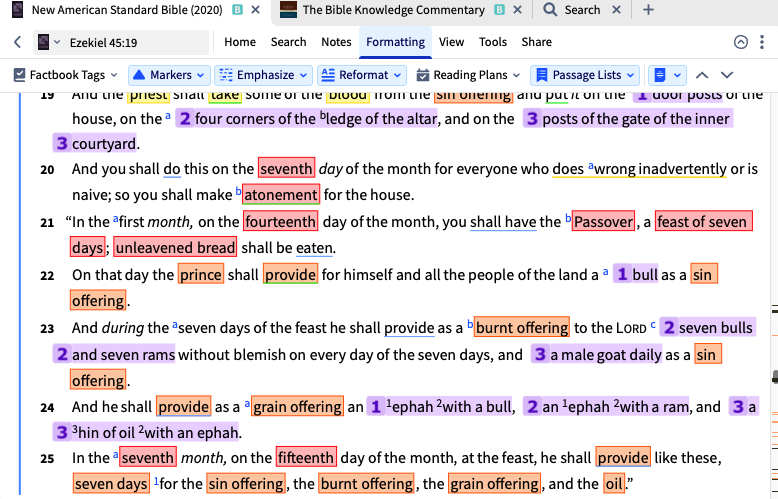Open the Search menu in toolbar
The height and width of the screenshot is (499, 778).
coord(288,42)
